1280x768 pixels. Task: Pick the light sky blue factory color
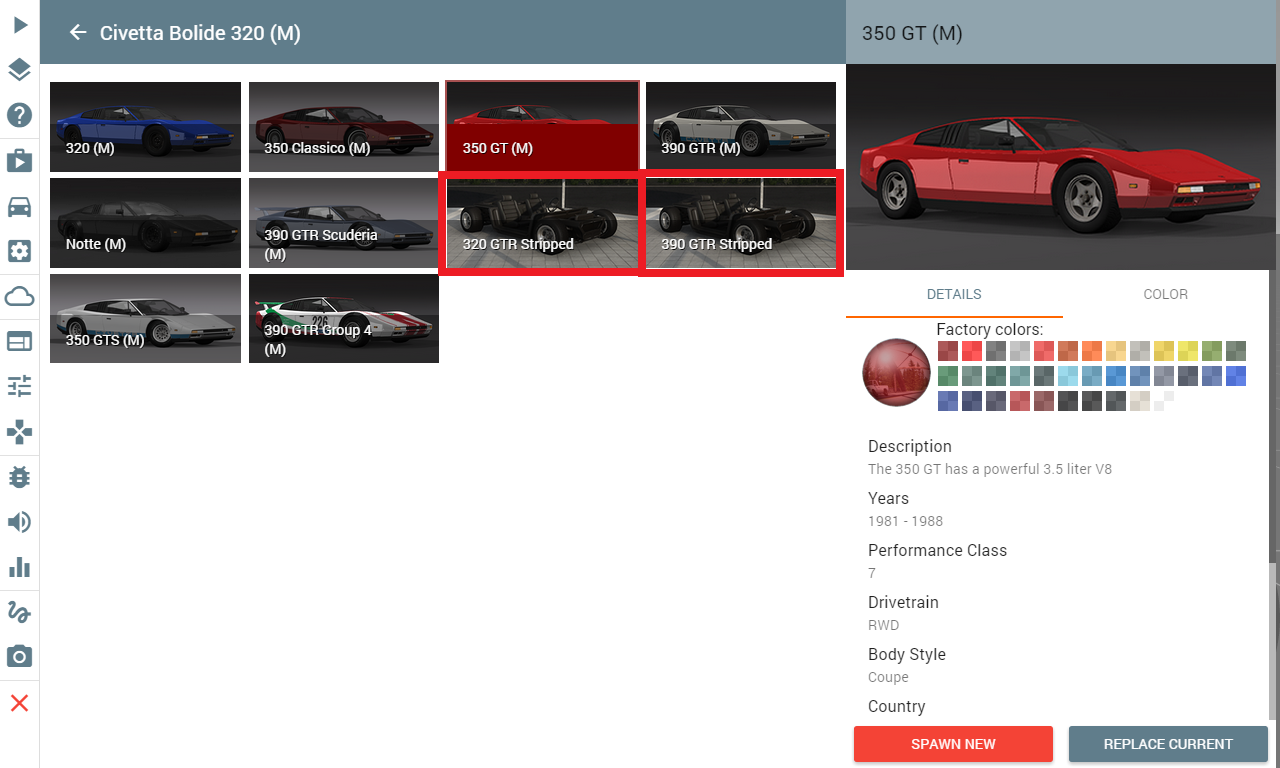(1068, 376)
